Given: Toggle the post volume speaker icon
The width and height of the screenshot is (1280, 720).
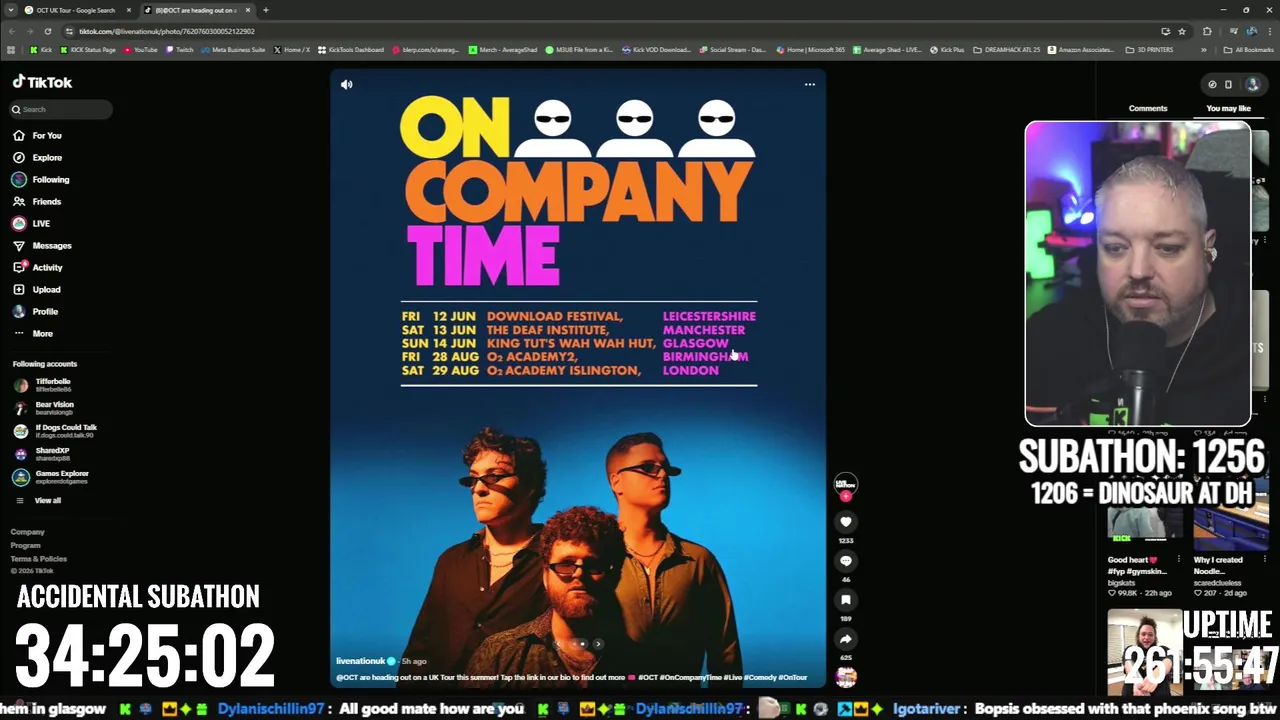Looking at the screenshot, I should click(346, 85).
